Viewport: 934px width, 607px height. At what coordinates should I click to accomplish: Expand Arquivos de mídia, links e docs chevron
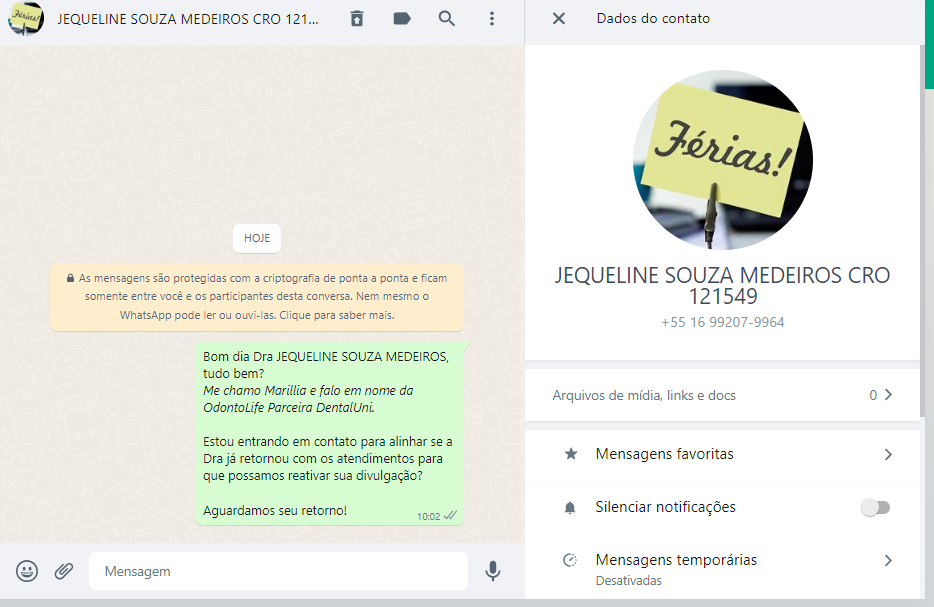coord(888,395)
